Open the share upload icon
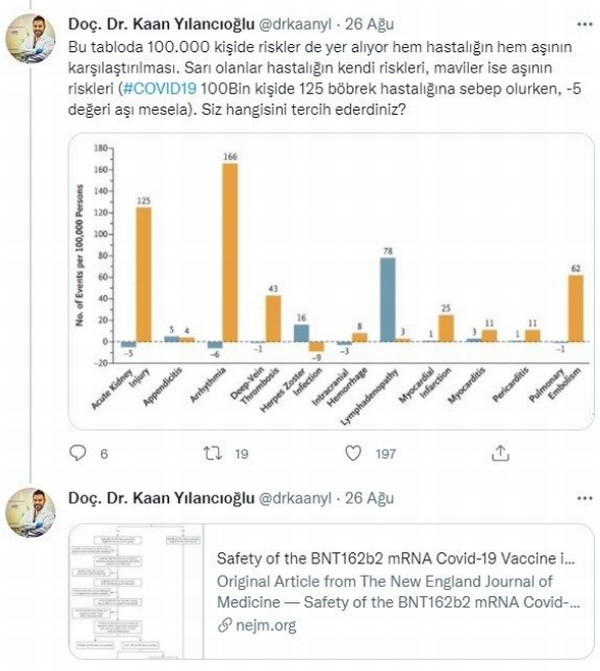Image resolution: width=600 pixels, height=671 pixels. pos(500,453)
